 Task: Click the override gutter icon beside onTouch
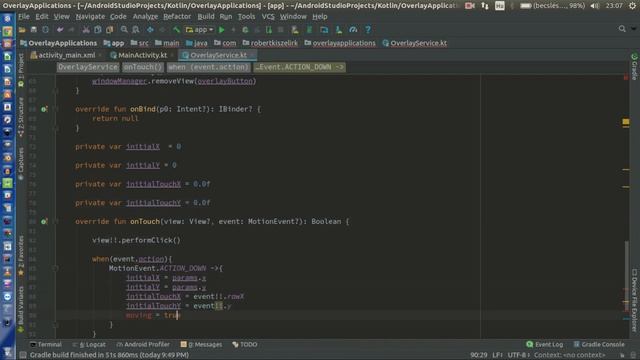[x=44, y=222]
